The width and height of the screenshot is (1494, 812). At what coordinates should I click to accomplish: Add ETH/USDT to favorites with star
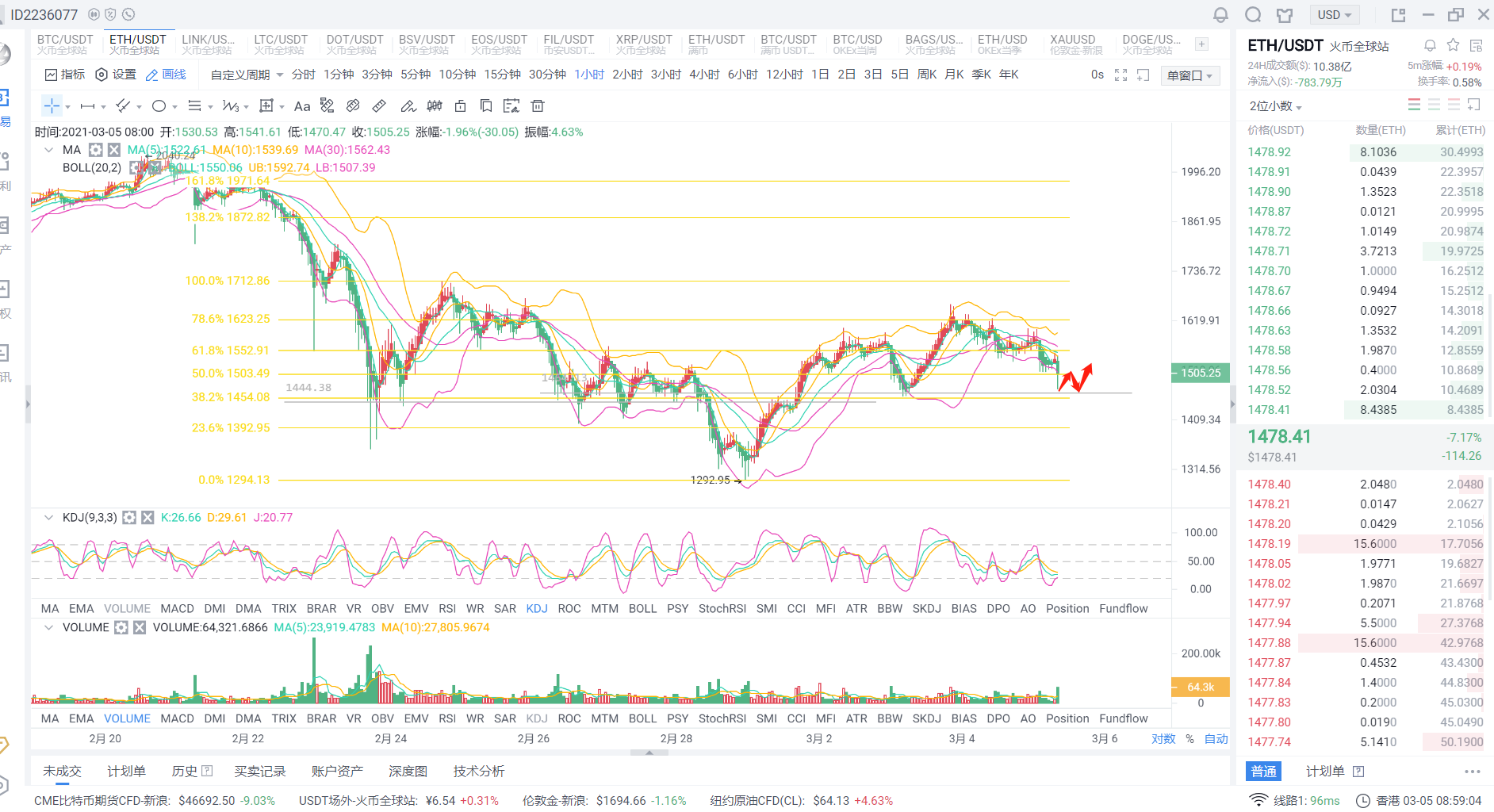1453,45
